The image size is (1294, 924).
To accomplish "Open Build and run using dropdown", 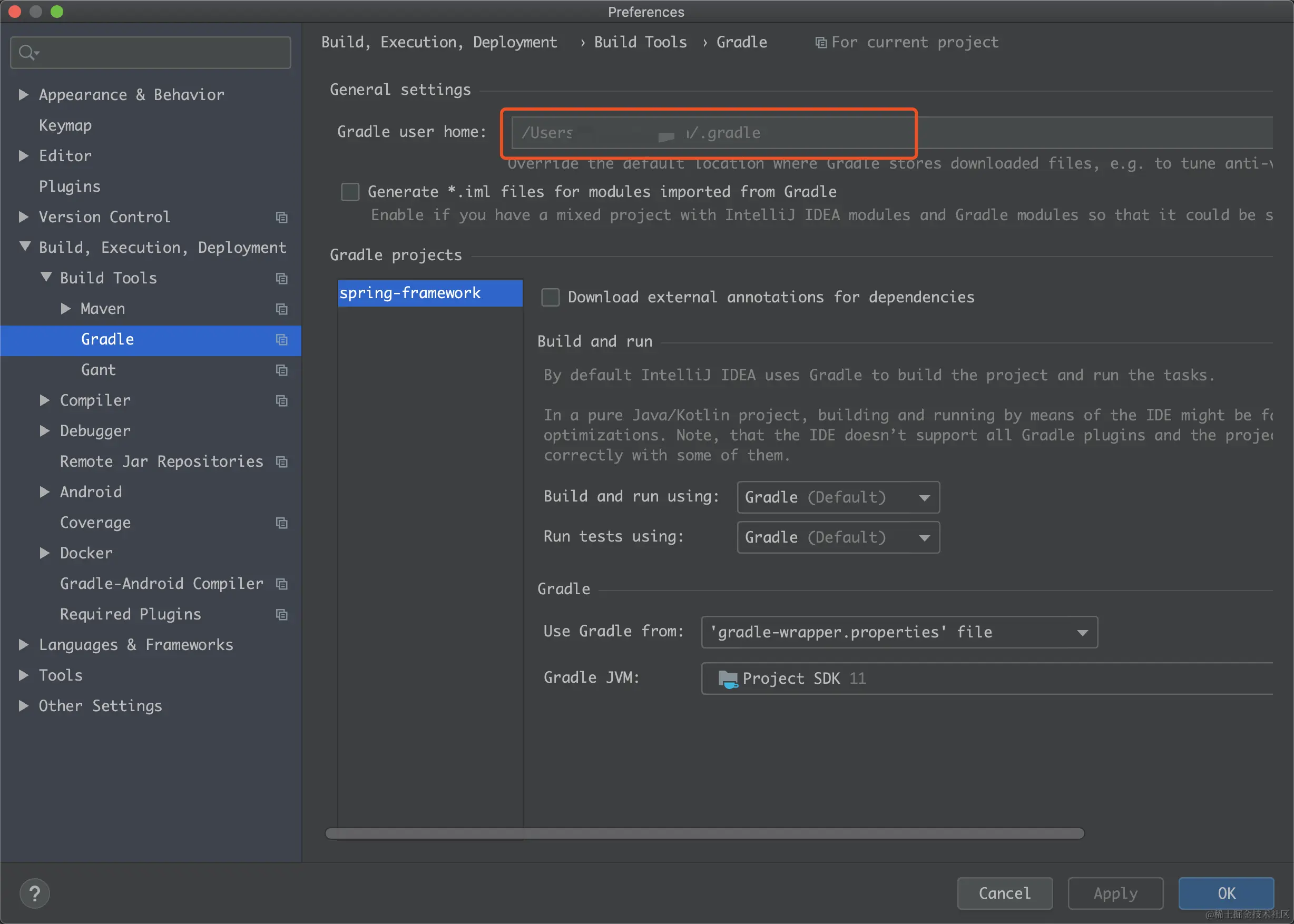I will pyautogui.click(x=838, y=497).
